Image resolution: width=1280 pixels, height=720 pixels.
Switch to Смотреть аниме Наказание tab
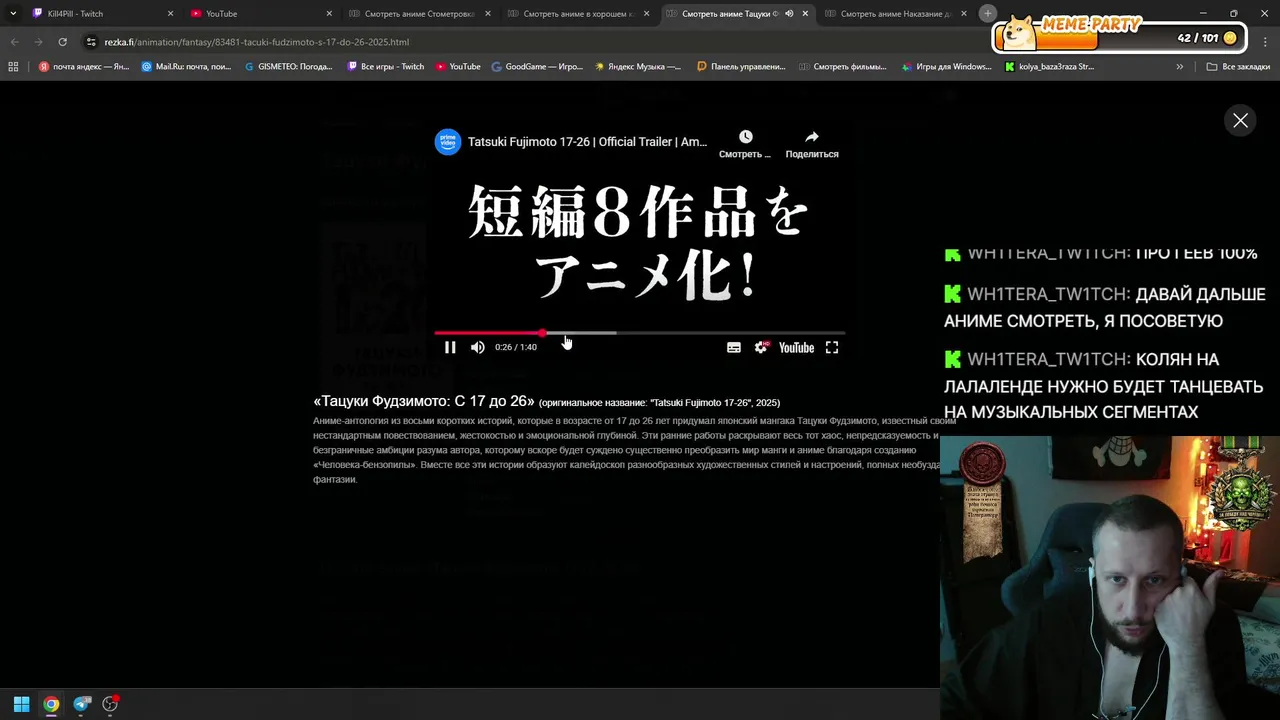894,14
